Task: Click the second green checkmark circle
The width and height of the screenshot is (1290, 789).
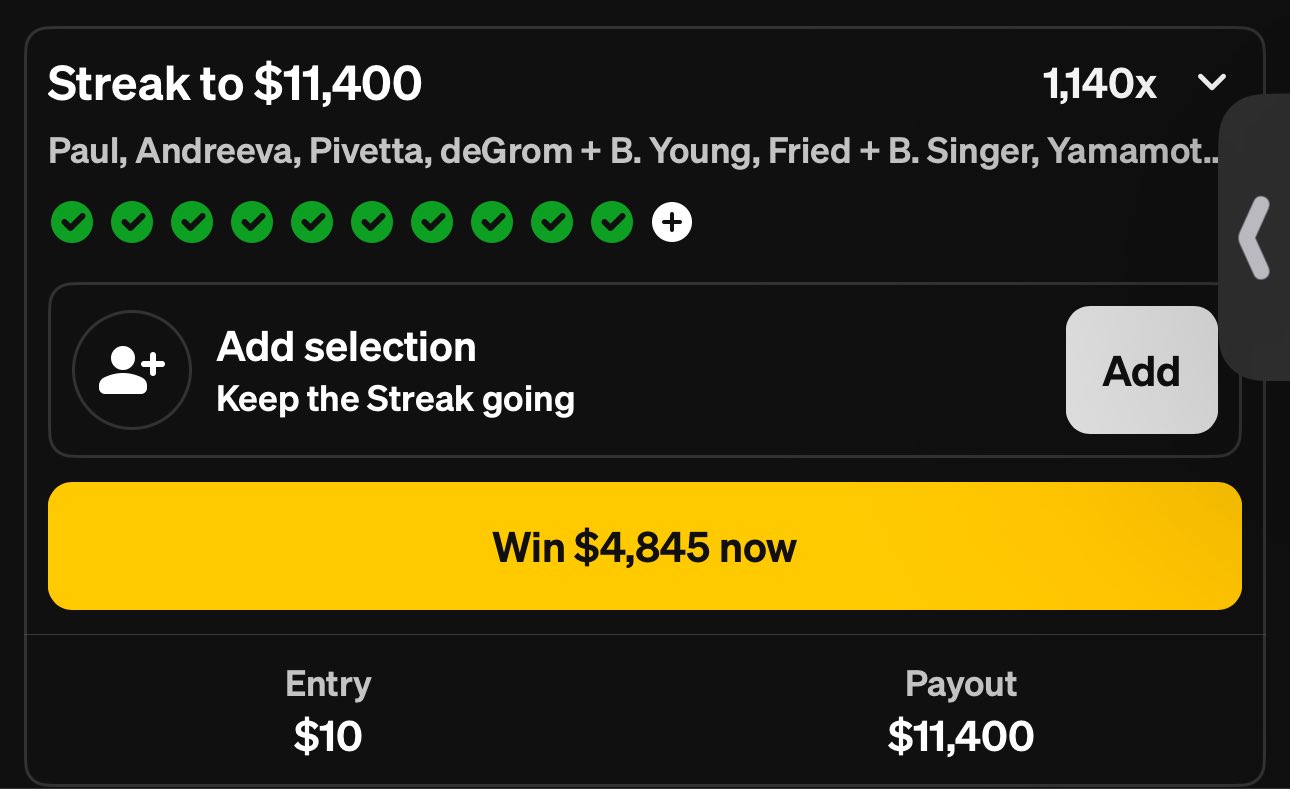Action: coord(131,223)
